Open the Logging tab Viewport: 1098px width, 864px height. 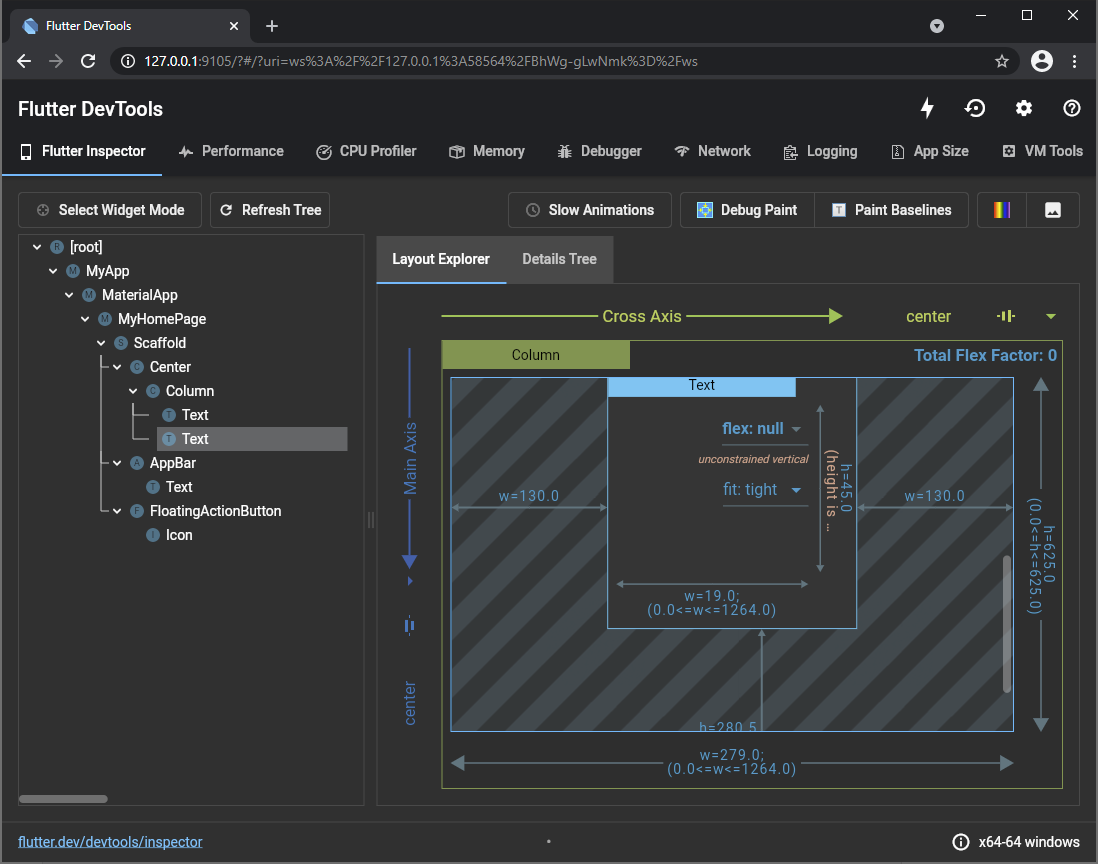tap(820, 151)
